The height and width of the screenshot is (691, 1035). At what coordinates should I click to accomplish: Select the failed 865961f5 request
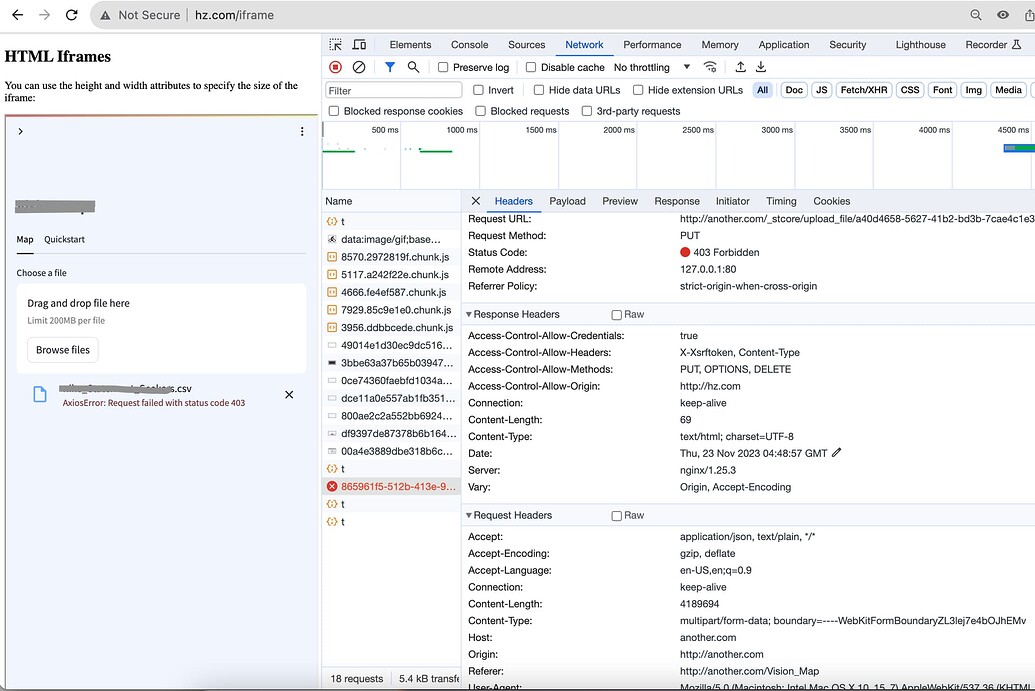395,486
